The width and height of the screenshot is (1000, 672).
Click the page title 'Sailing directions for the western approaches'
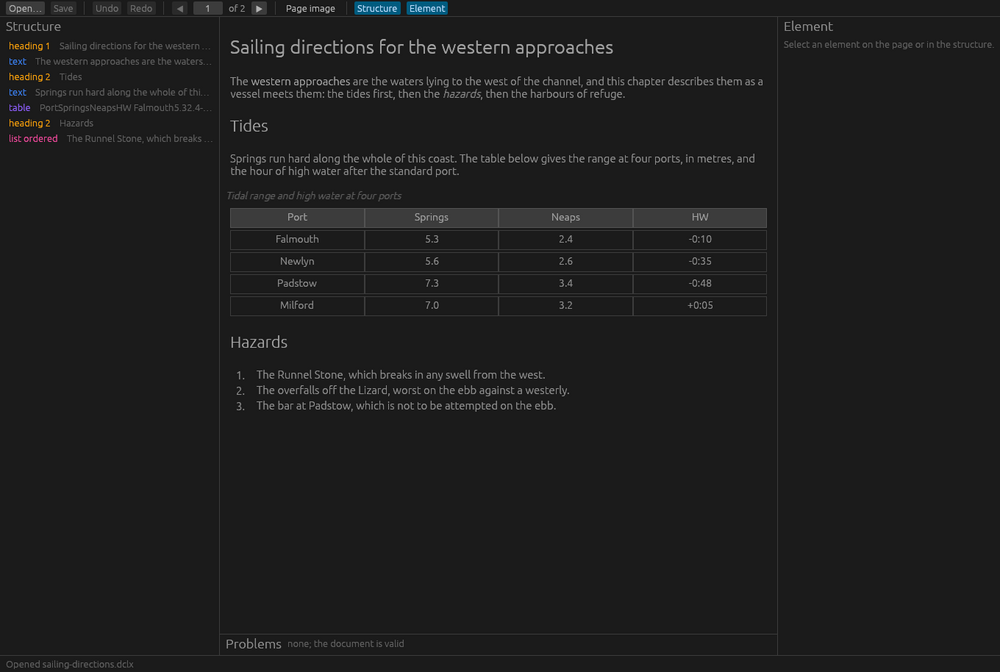click(422, 47)
